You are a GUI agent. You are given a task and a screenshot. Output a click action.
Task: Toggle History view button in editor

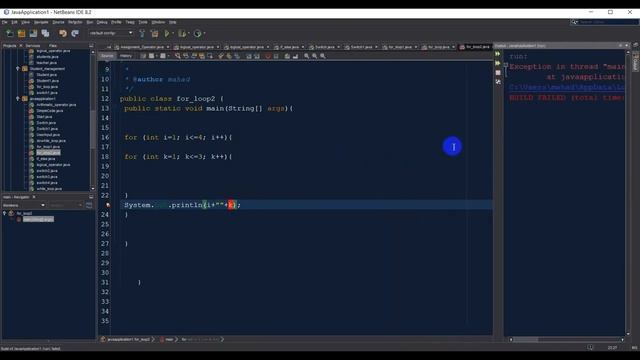point(126,56)
